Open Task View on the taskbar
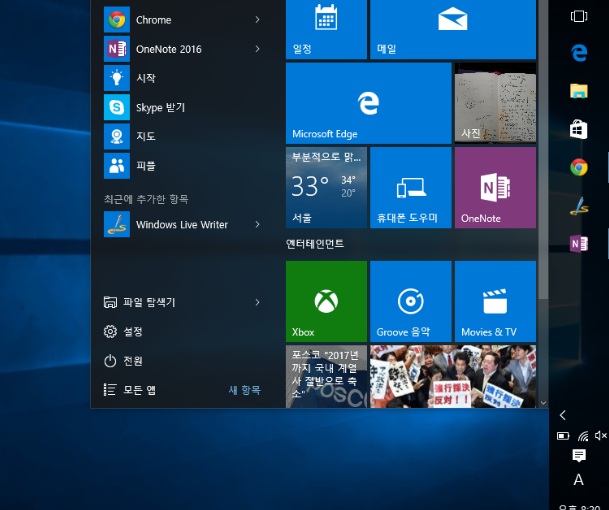Image resolution: width=609 pixels, height=510 pixels. point(579,16)
